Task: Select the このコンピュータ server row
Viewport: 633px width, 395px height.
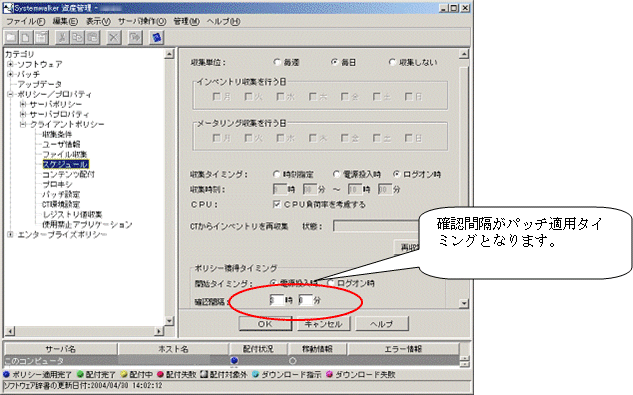Action: pyautogui.click(x=232, y=360)
